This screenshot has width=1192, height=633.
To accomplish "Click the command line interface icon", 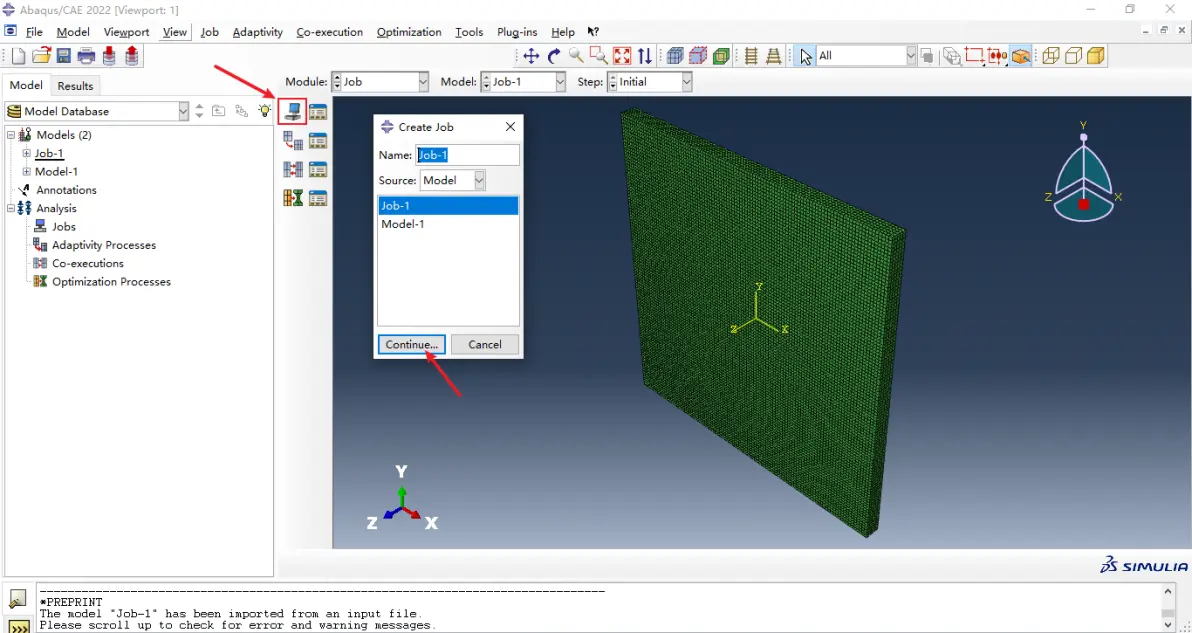I will pyautogui.click(x=18, y=626).
